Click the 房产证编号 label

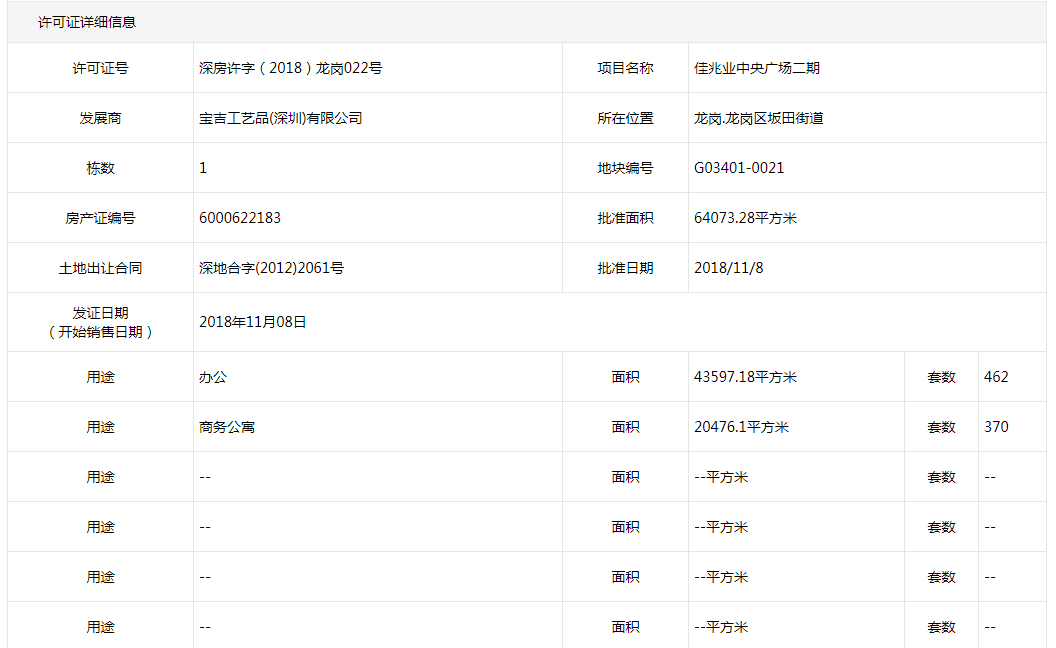pyautogui.click(x=100, y=218)
